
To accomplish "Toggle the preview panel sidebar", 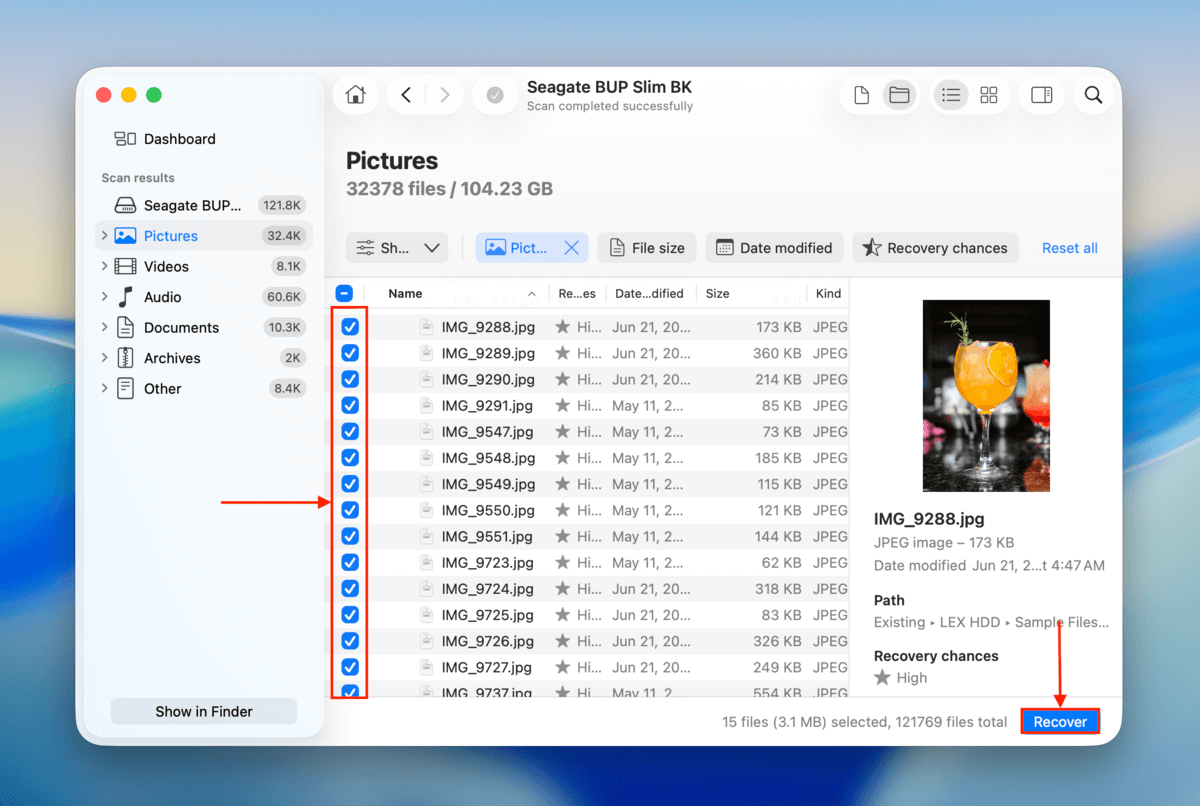I will [1041, 94].
